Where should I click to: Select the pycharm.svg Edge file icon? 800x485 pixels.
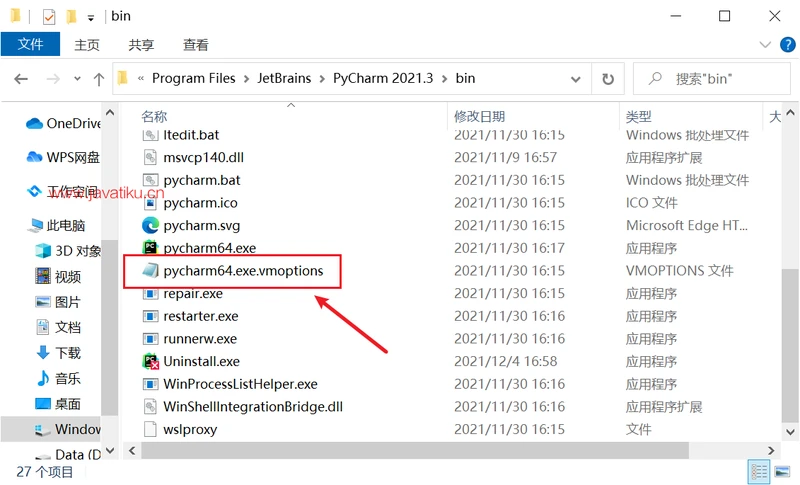(151, 225)
